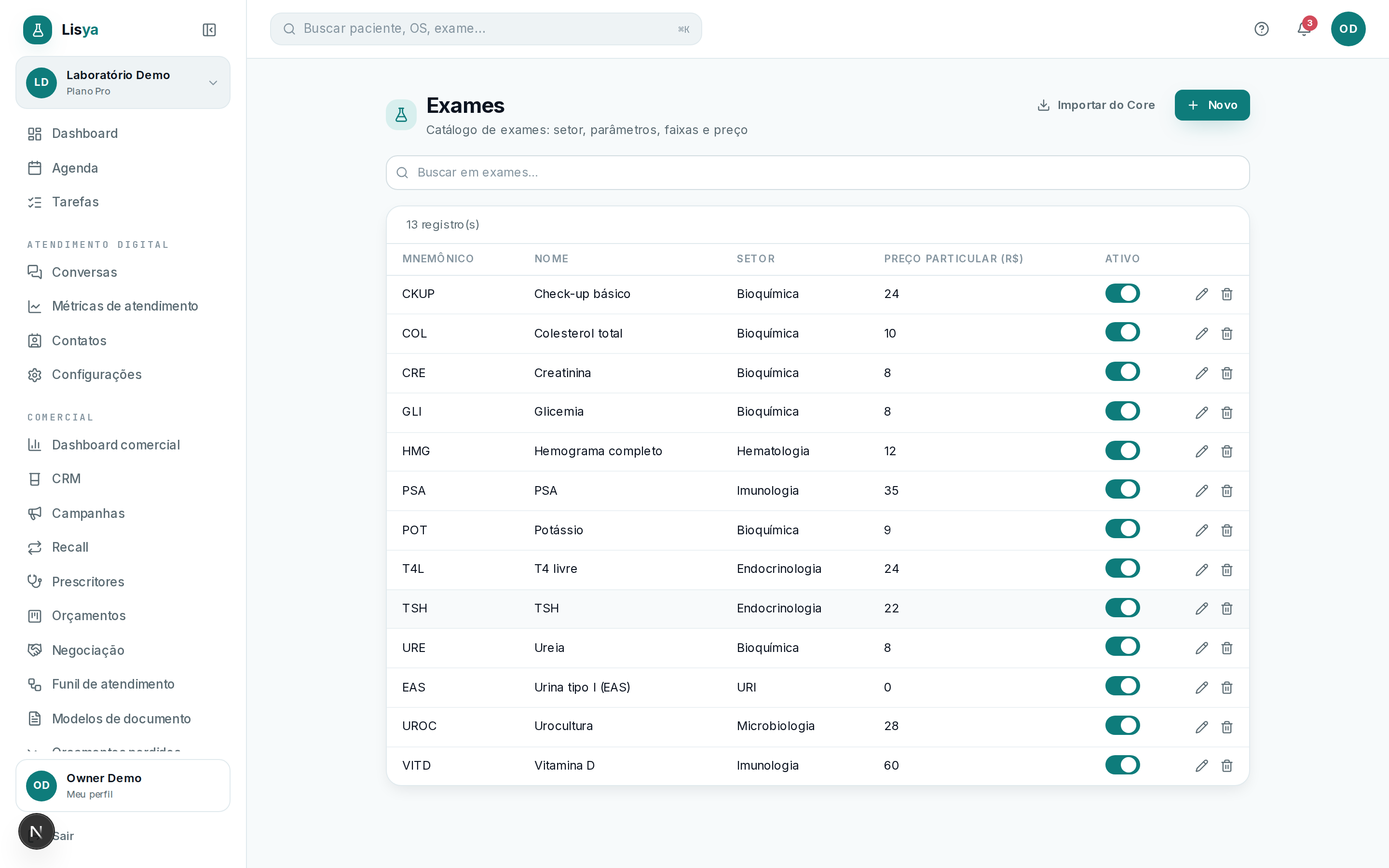Sort by the Mnemônico column header
1389x868 pixels.
click(438, 259)
